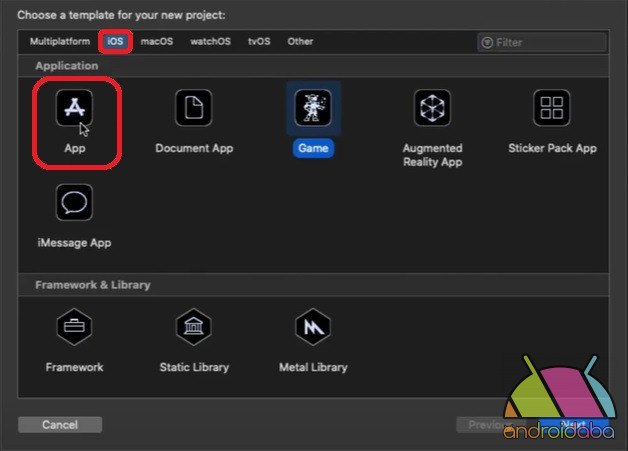Screen dimensions: 628x451
Task: Select the Document App template icon
Action: click(194, 108)
